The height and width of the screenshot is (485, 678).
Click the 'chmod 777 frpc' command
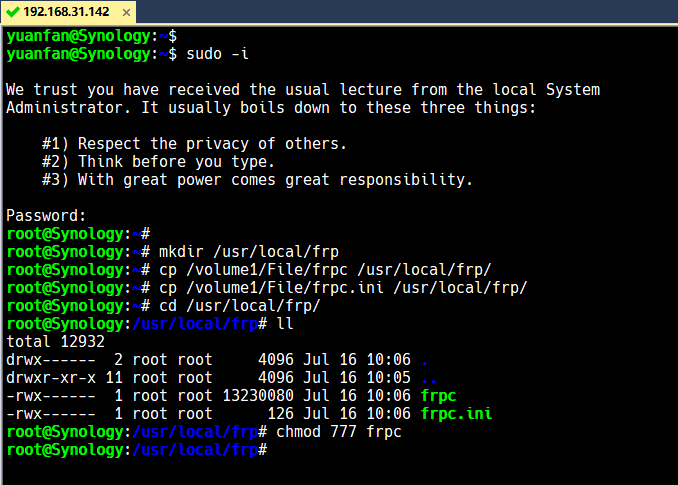(x=335, y=431)
